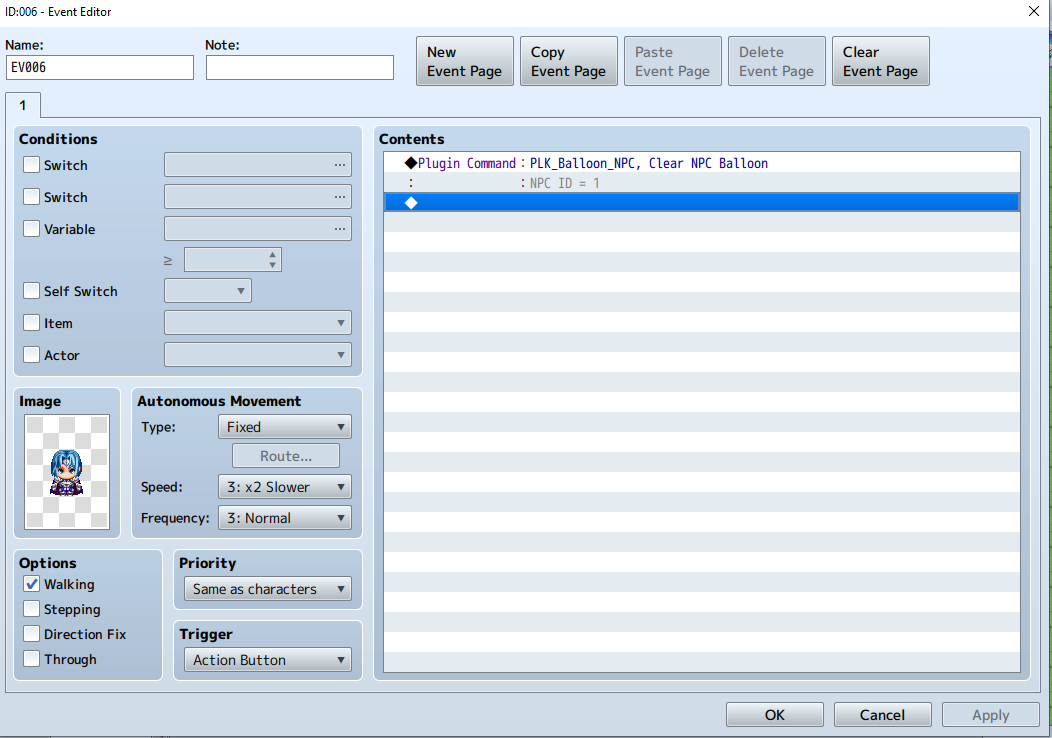
Task: Expand the Speed dropdown showing x2 Slower
Action: tap(284, 487)
